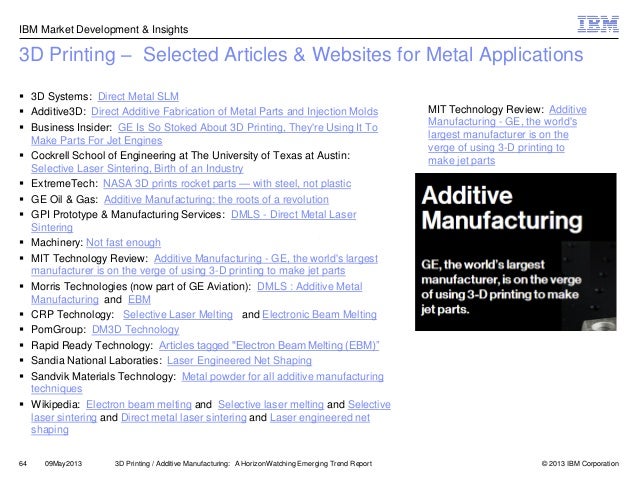The width and height of the screenshot is (638, 479).
Task: Open NASA 3D prints rocket parts link
Action: tap(227, 184)
